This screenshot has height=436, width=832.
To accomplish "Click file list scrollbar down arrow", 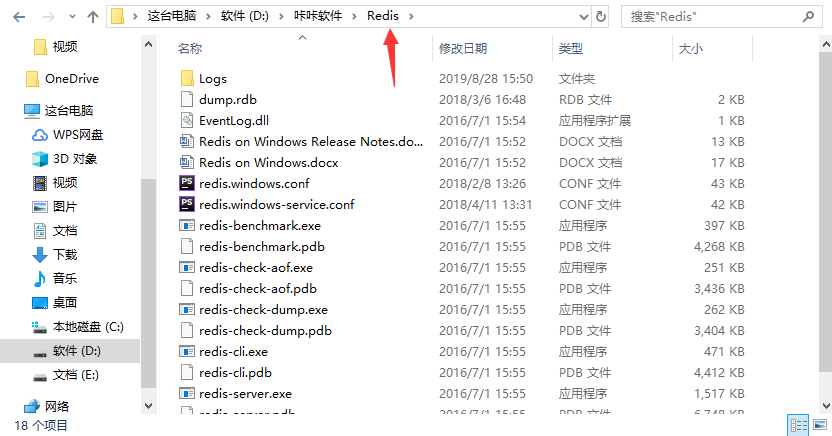I will pos(826,406).
